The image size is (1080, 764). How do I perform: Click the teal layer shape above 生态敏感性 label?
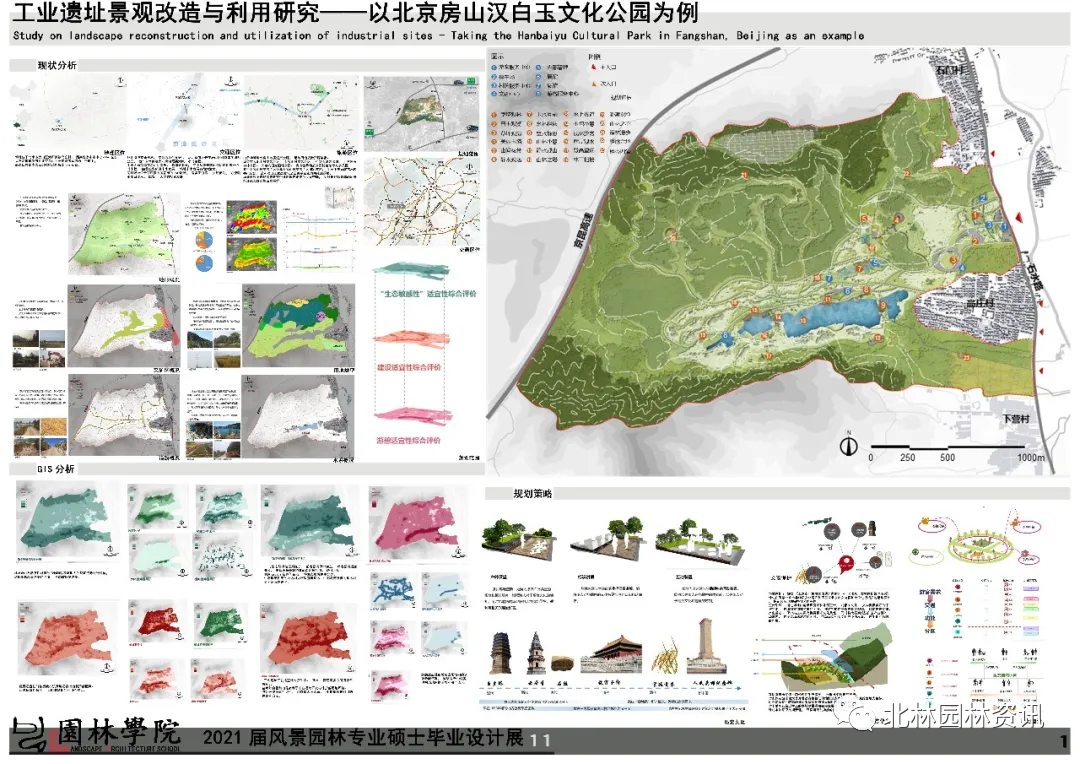[412, 270]
